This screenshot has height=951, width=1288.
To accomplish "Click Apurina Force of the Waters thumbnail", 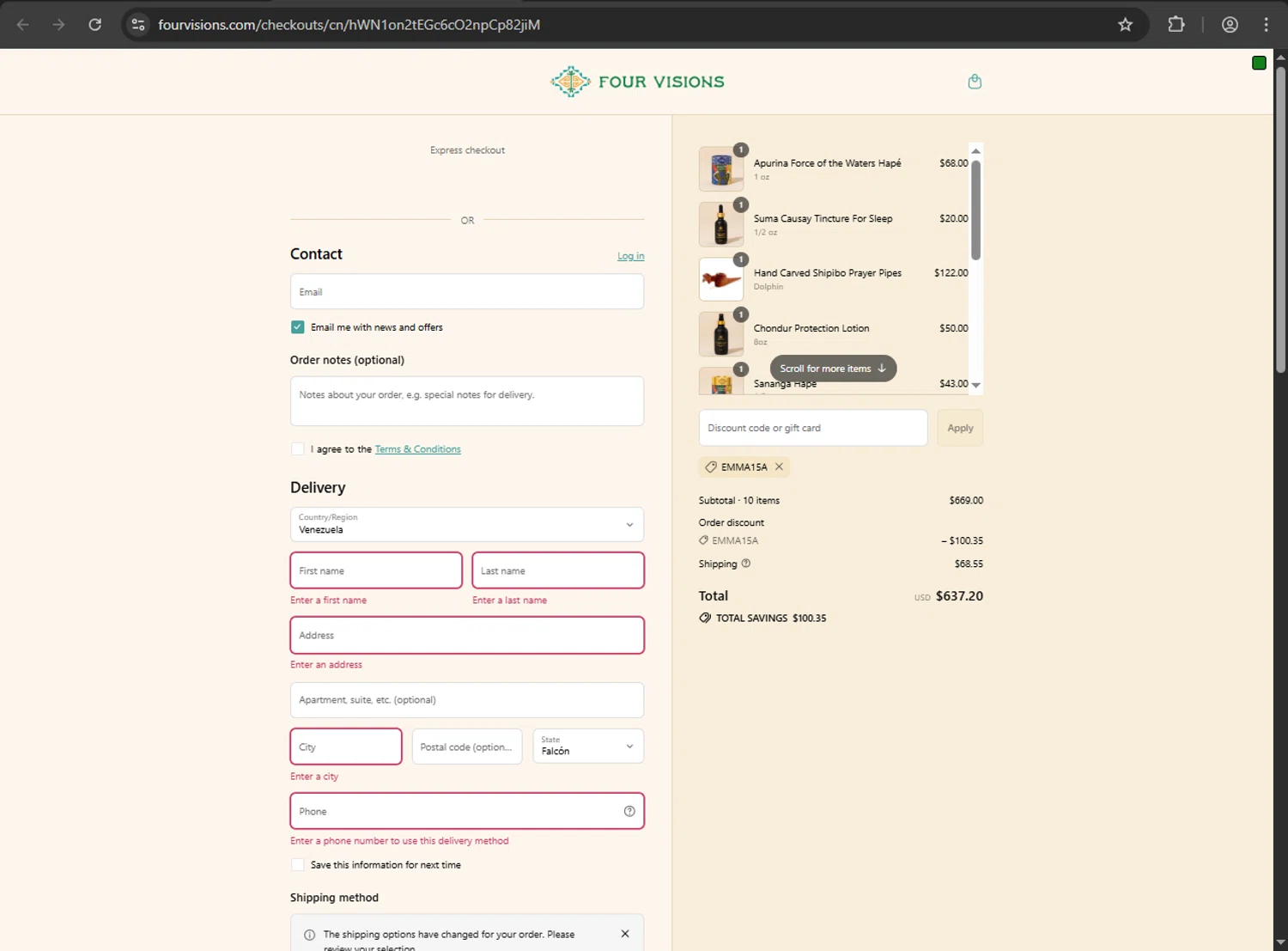I will pyautogui.click(x=721, y=168).
